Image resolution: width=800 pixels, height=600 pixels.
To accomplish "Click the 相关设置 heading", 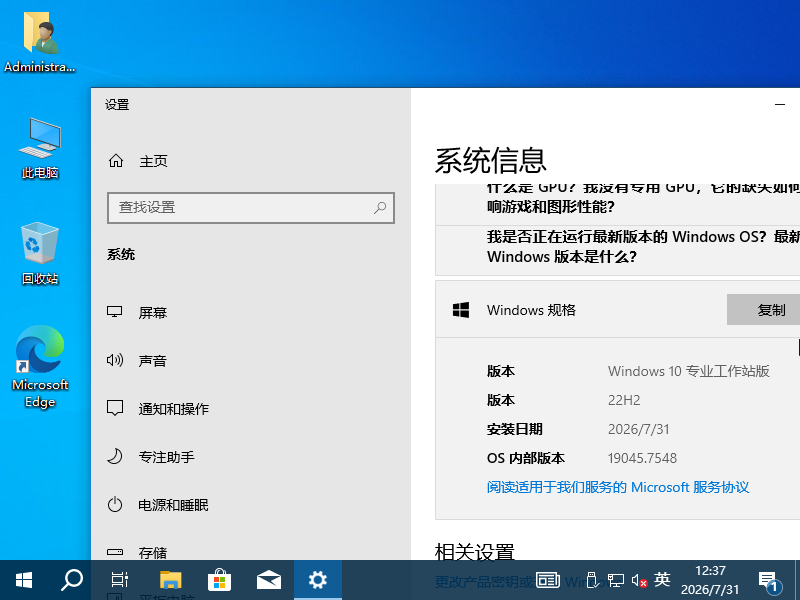I will tap(474, 552).
